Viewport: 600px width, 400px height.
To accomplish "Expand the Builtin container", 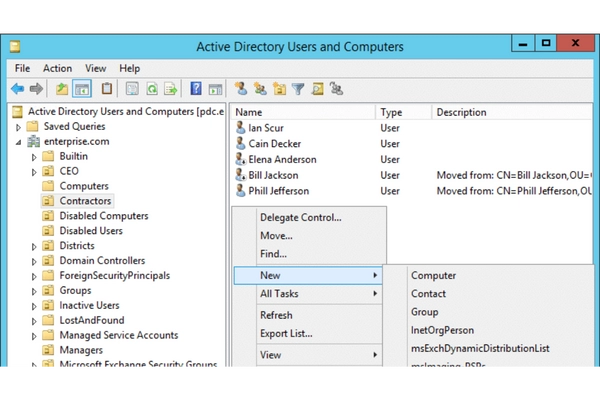I will (34, 157).
